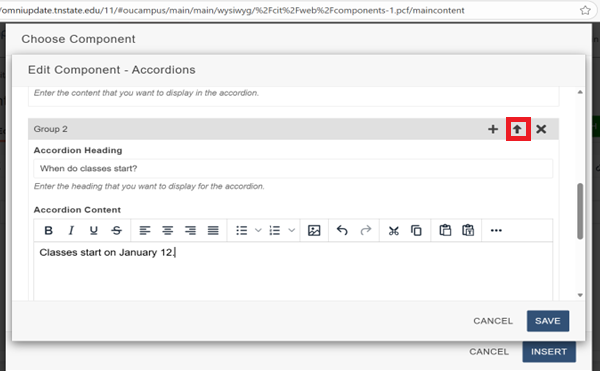Show more toolbar options
Screen dimensions: 600x371
496,230
